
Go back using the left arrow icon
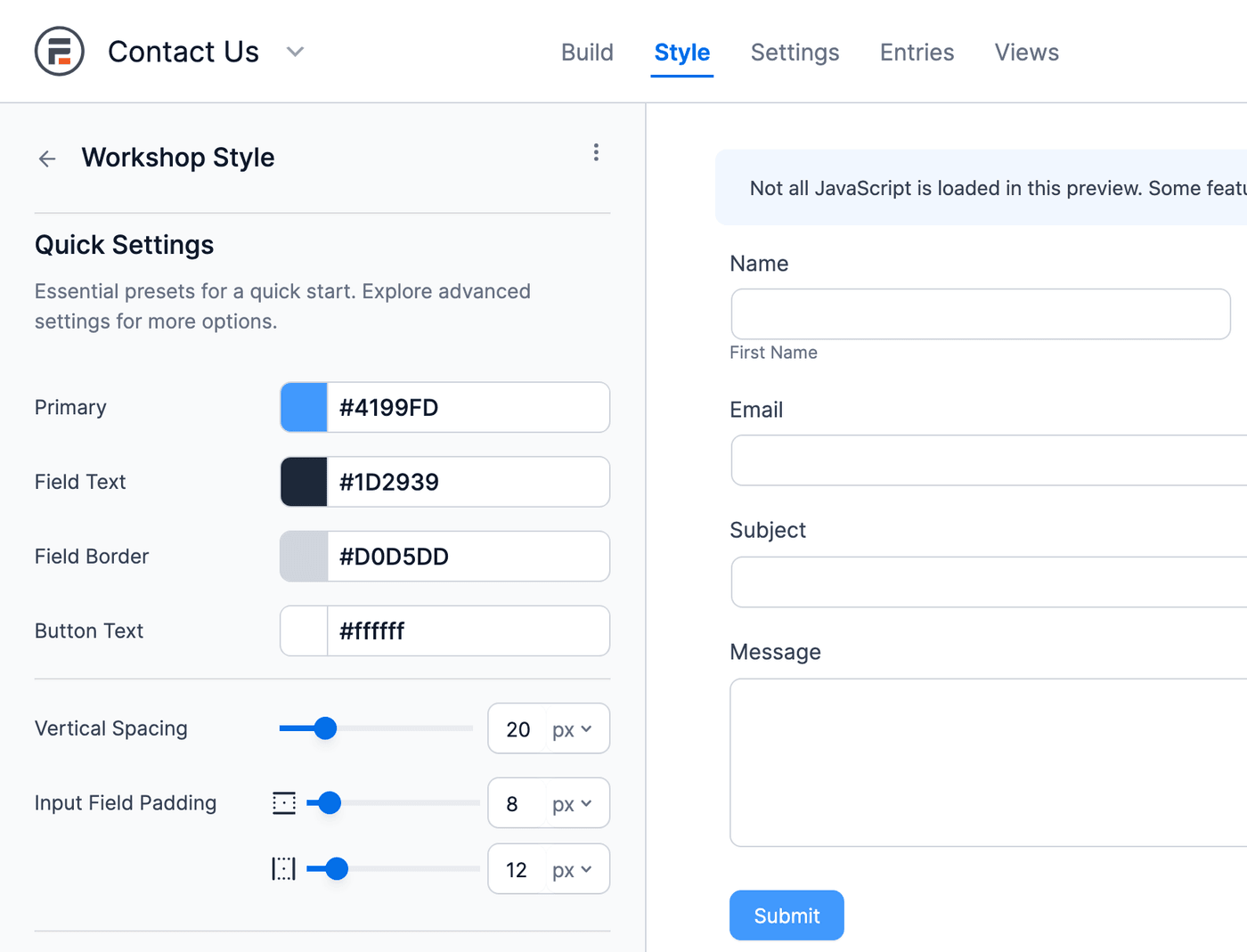point(47,159)
